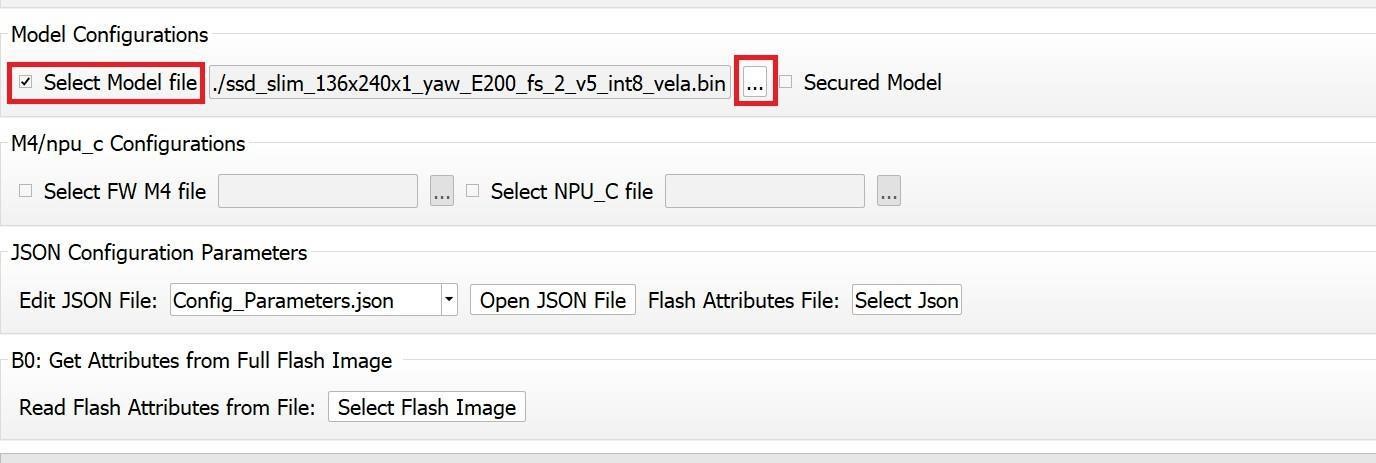Uncheck the Select Model file checkbox
This screenshot has width=1376, height=463.
[26, 82]
